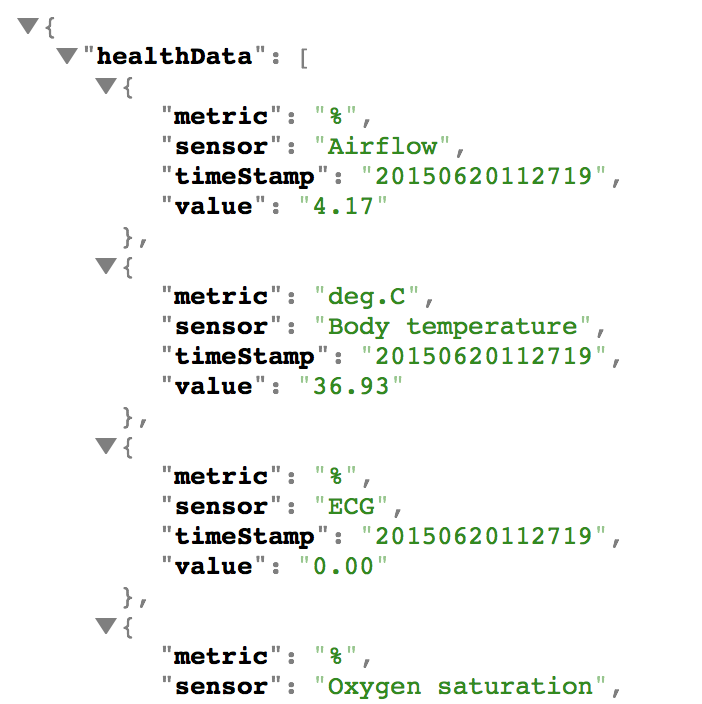Click the ECG sensor string
Screen dimensions: 702x704
coord(351,506)
